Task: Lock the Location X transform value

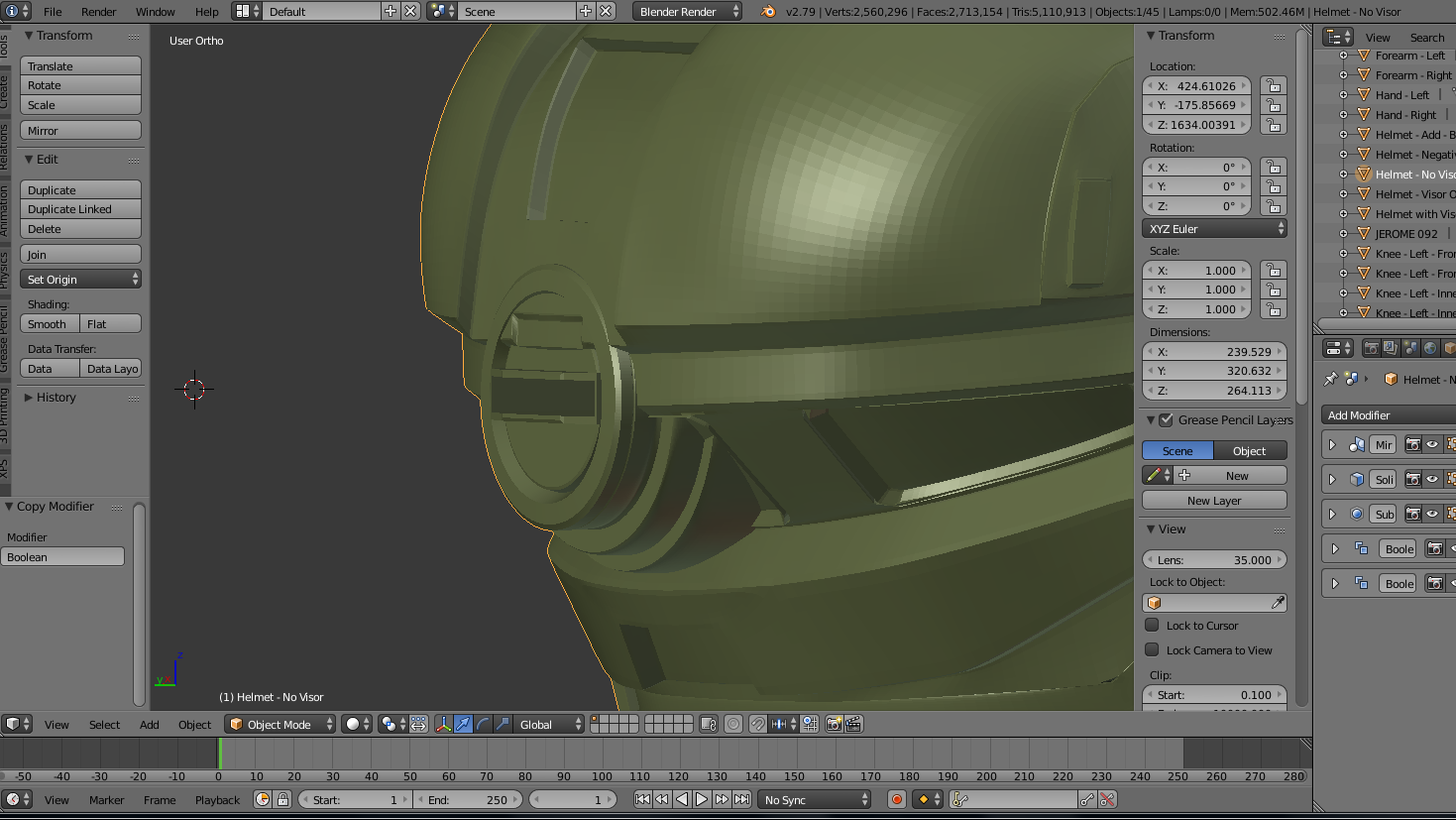Action: click(x=1273, y=86)
